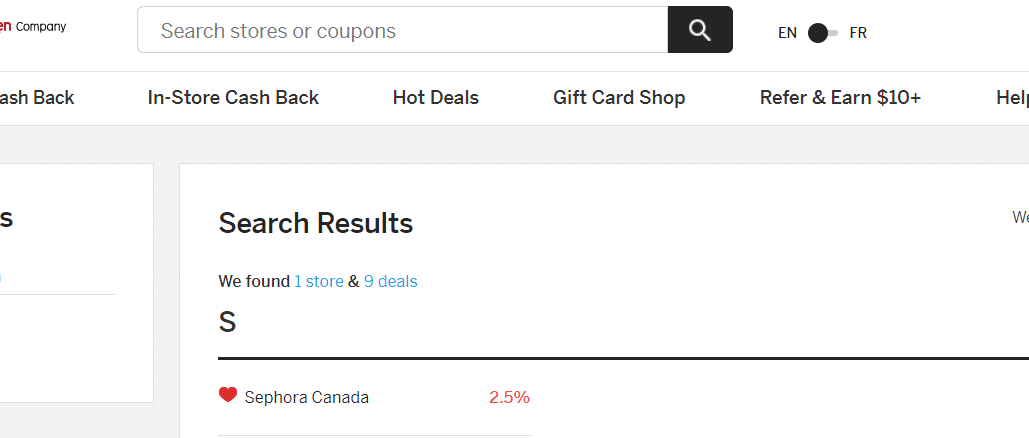Focus the 'Search stores or coupons' field
1029x438 pixels.
pos(402,30)
